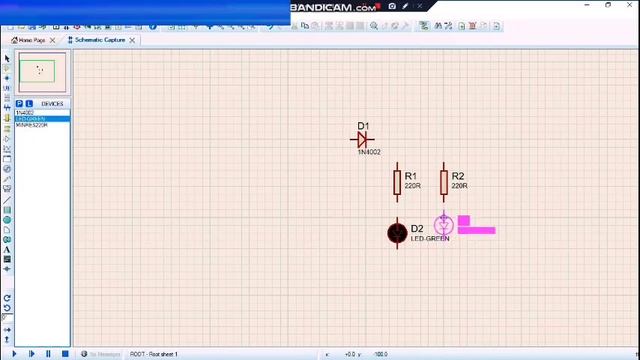Click Rotate Anti-Clockwise button
Screen dimensions: 640x360
coord(7,308)
